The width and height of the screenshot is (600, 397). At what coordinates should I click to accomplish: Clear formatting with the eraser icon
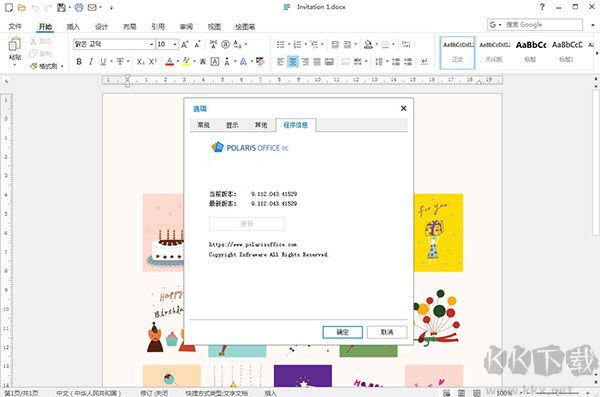pyautogui.click(x=260, y=62)
